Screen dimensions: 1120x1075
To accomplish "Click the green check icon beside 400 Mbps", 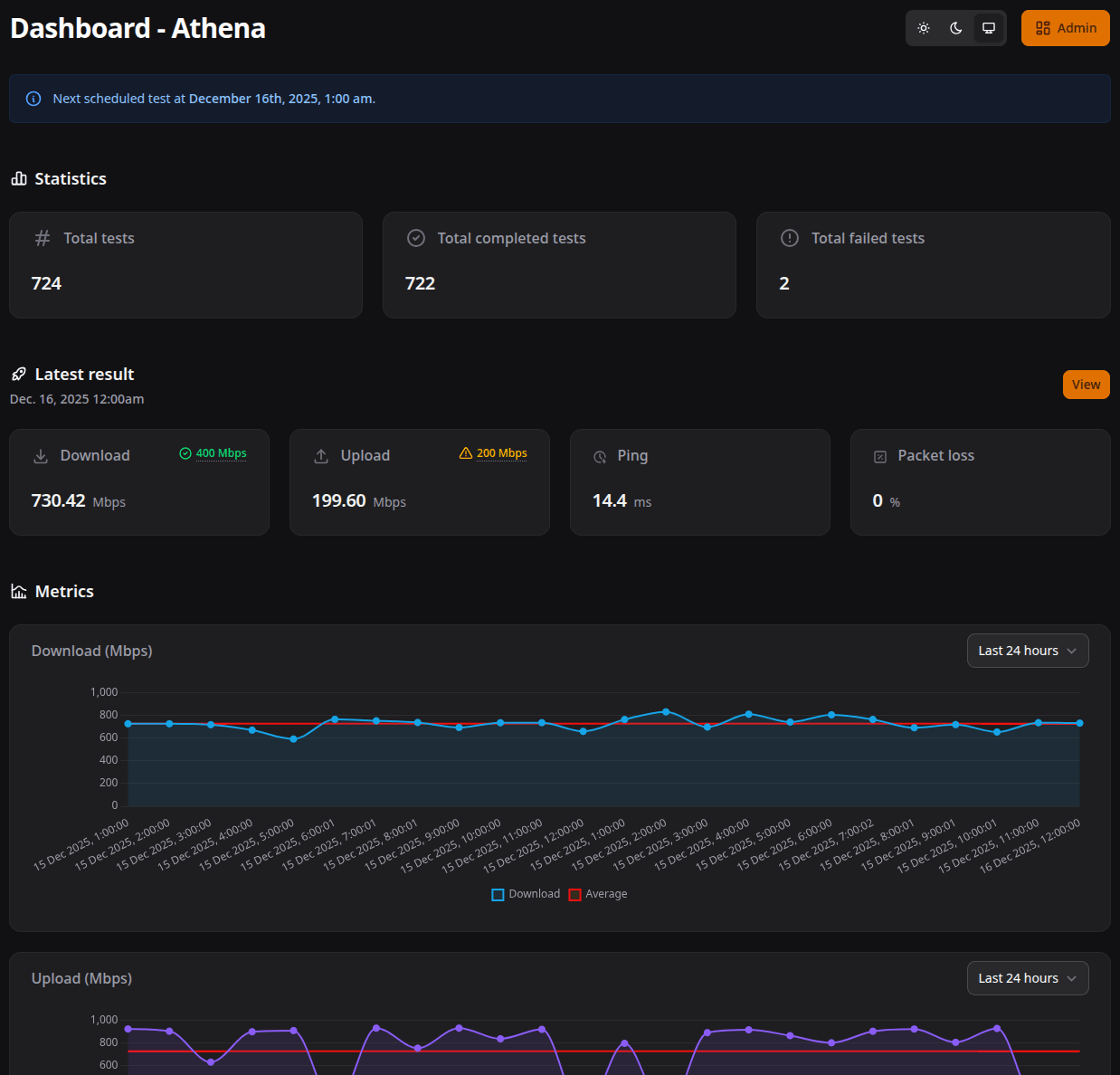I will (x=186, y=453).
